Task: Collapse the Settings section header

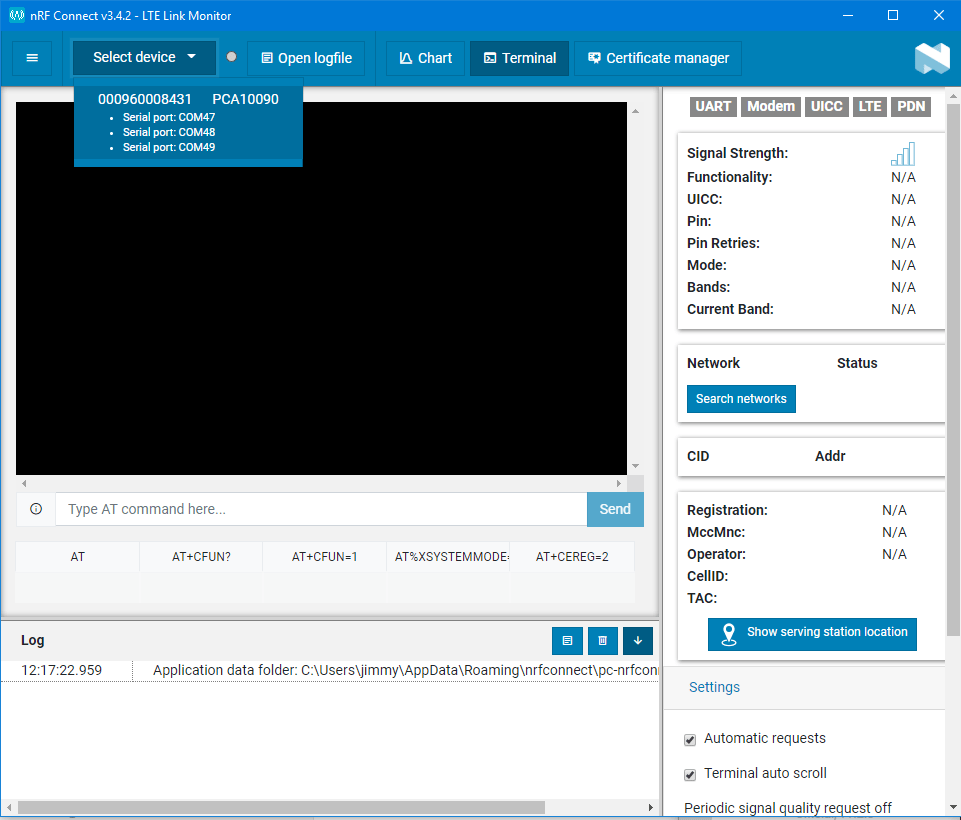Action: pos(714,687)
